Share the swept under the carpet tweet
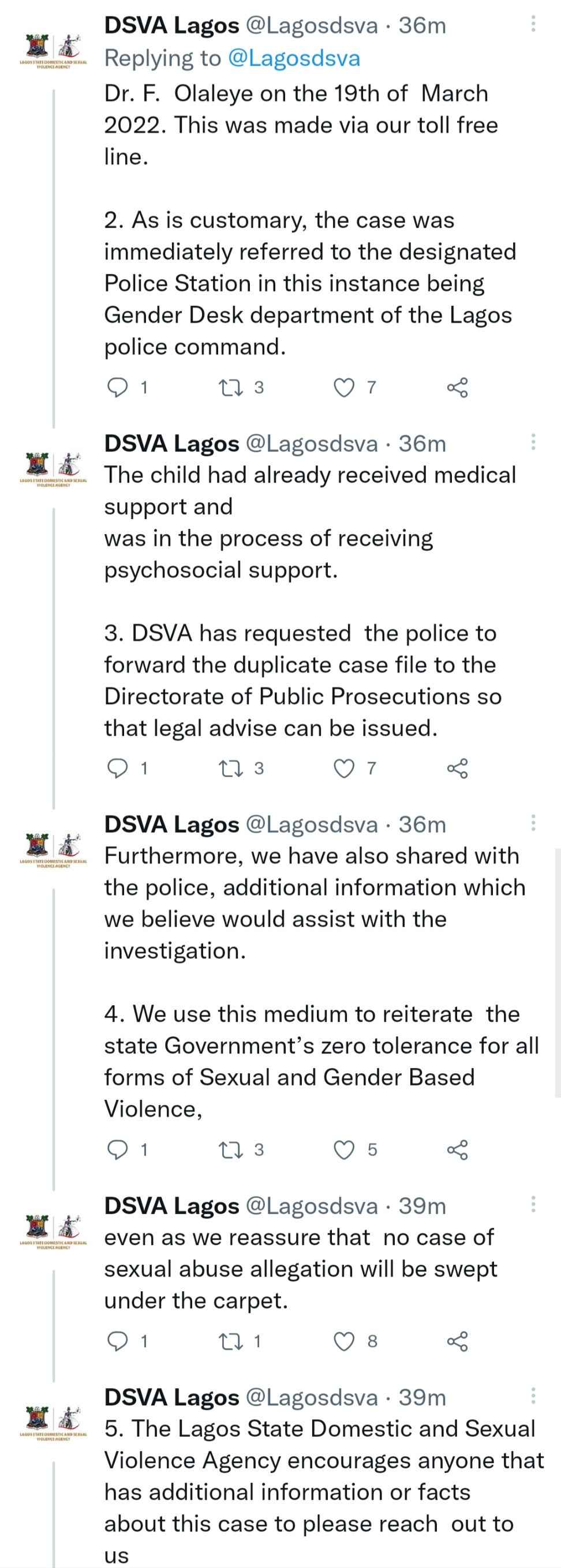 click(458, 1341)
